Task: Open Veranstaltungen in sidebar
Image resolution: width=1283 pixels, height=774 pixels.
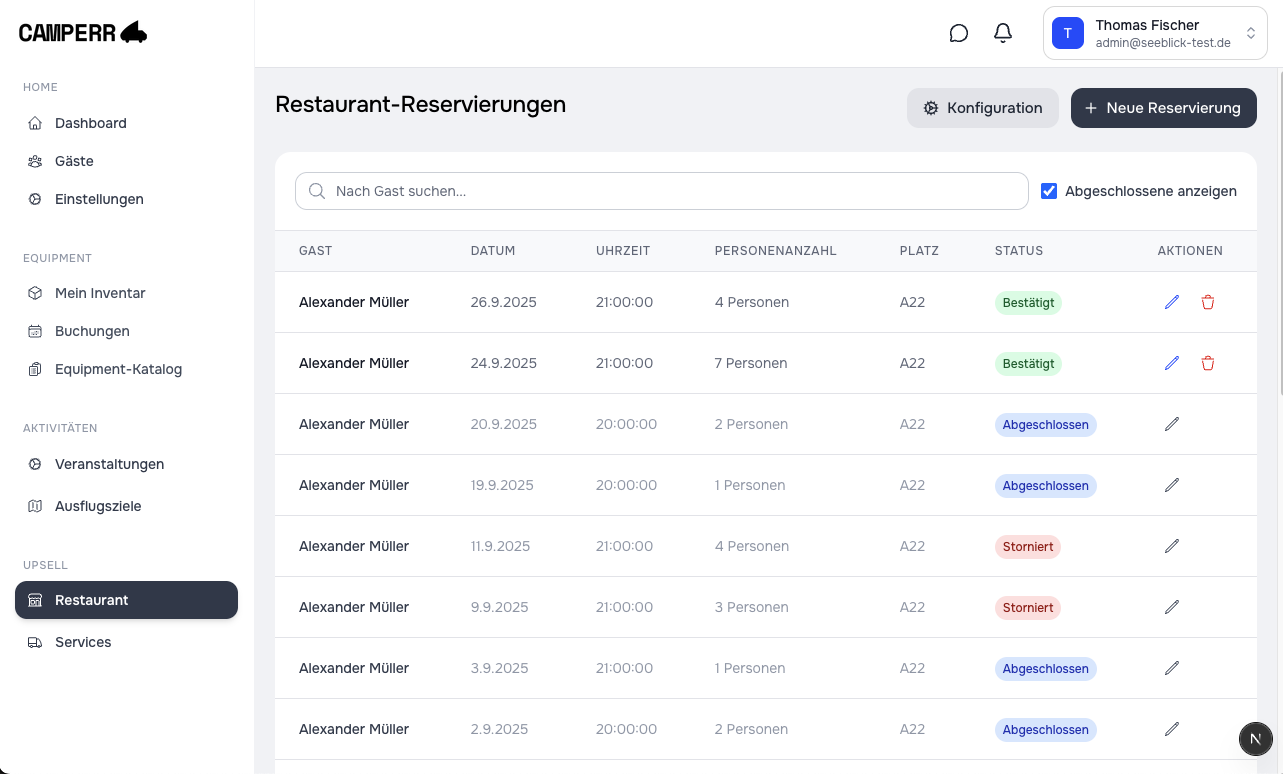Action: (x=109, y=464)
